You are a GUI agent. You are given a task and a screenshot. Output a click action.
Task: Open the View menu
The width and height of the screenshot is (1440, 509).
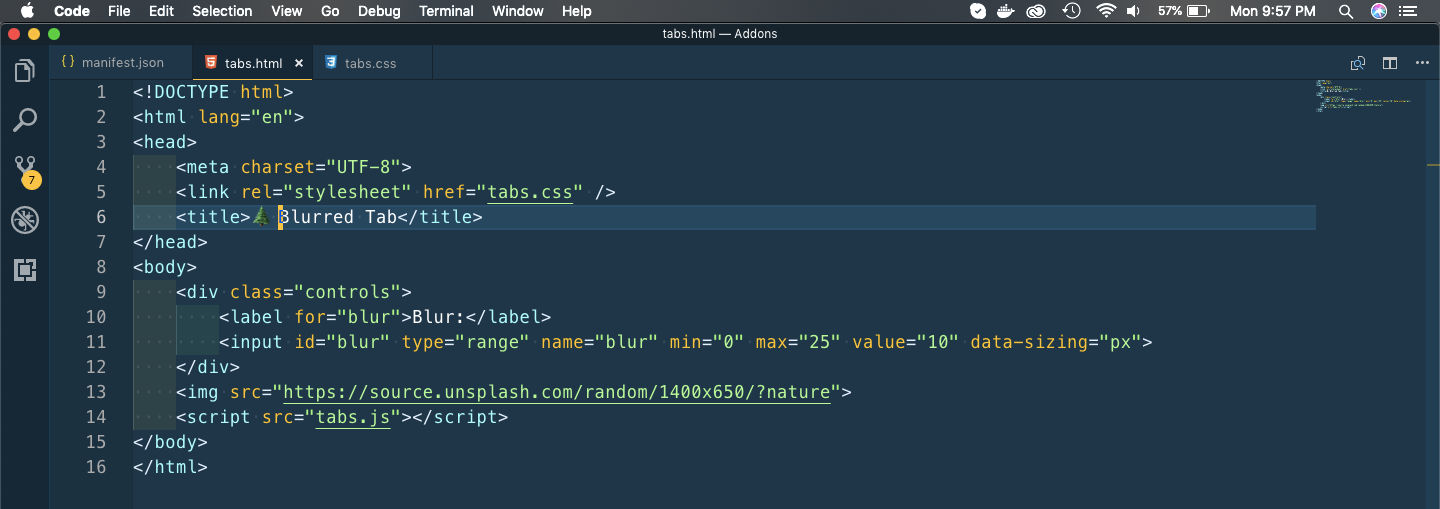click(x=286, y=11)
